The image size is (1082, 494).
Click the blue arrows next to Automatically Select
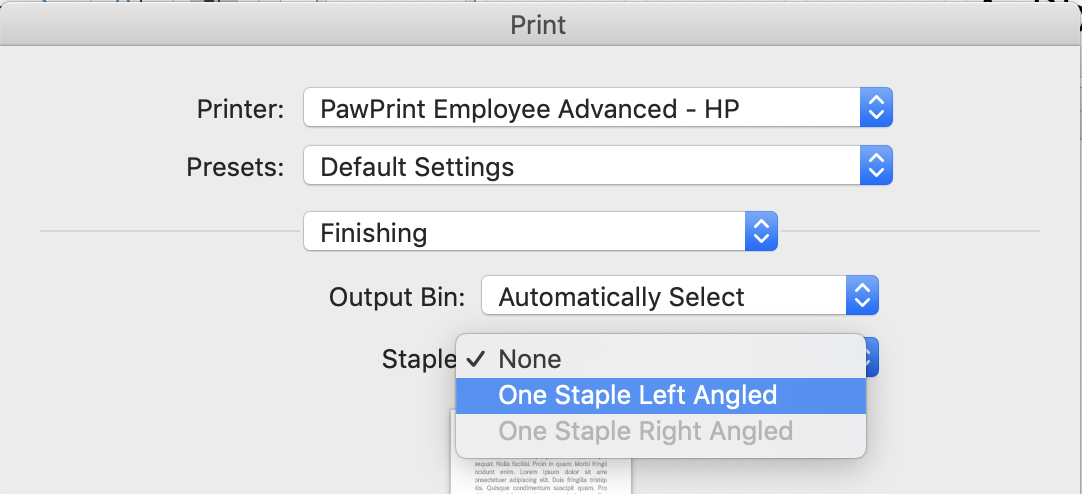click(x=862, y=295)
